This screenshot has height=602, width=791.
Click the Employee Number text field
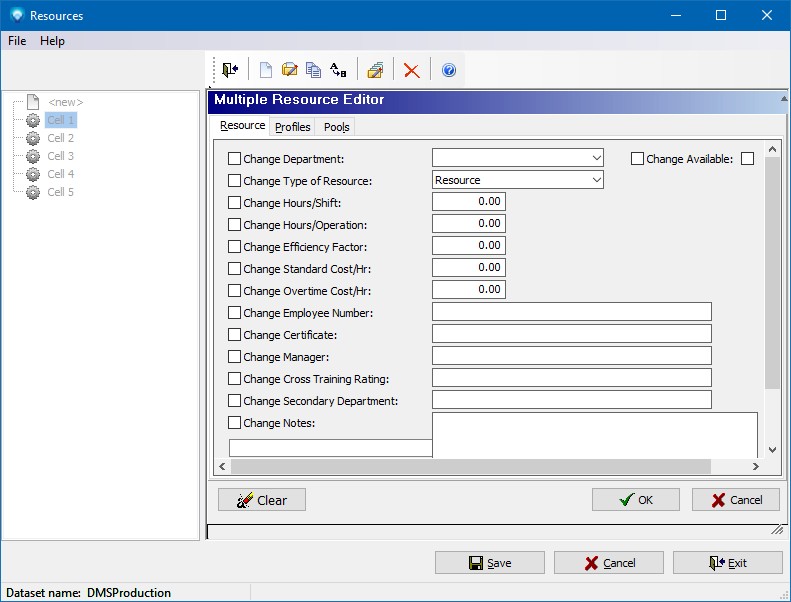click(571, 312)
